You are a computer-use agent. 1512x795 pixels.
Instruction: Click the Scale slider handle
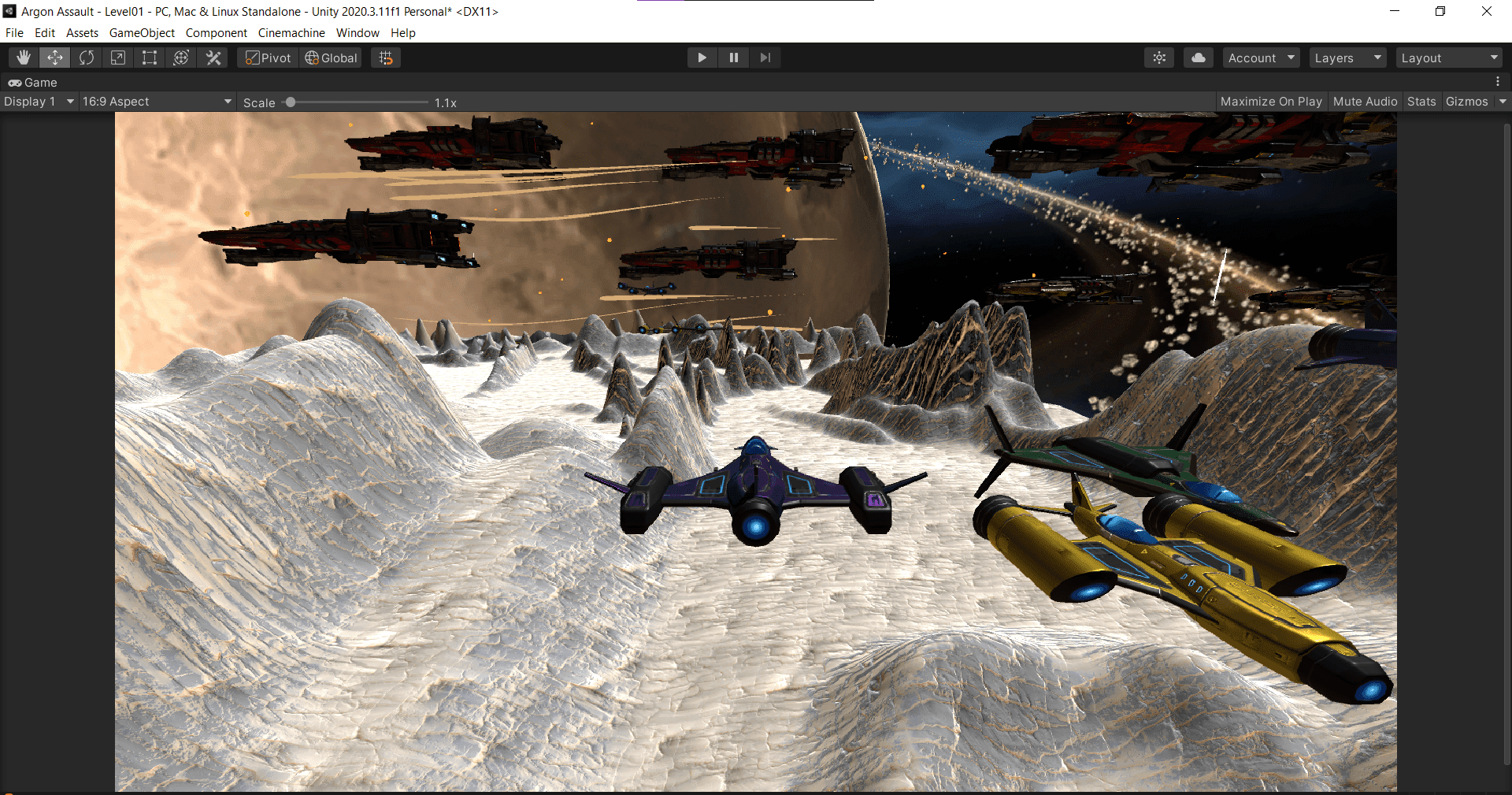tap(291, 102)
